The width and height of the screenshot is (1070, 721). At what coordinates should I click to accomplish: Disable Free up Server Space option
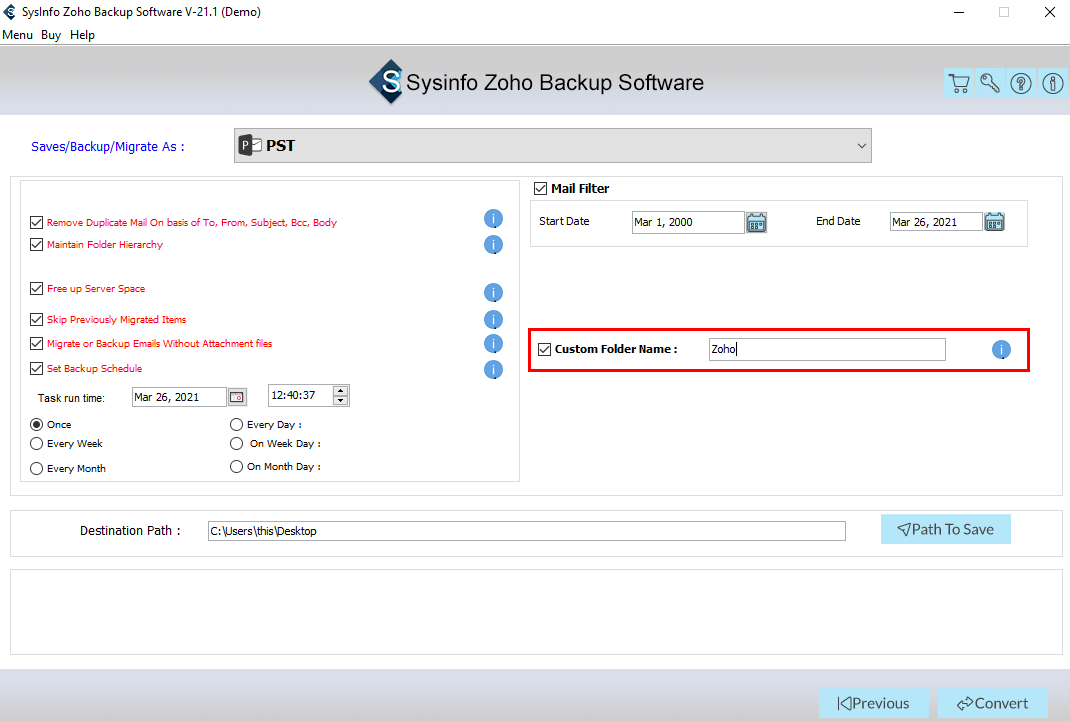pos(37,289)
